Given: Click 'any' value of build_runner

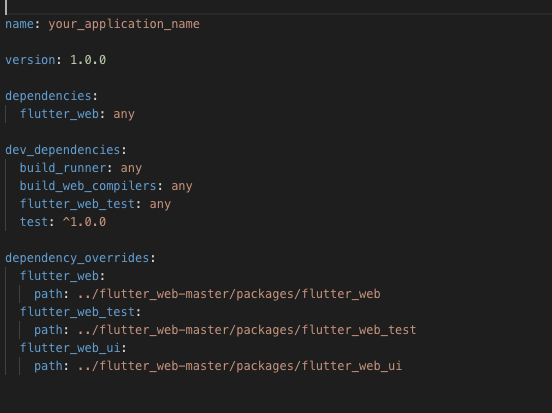Looking at the screenshot, I should pyautogui.click(x=131, y=168).
